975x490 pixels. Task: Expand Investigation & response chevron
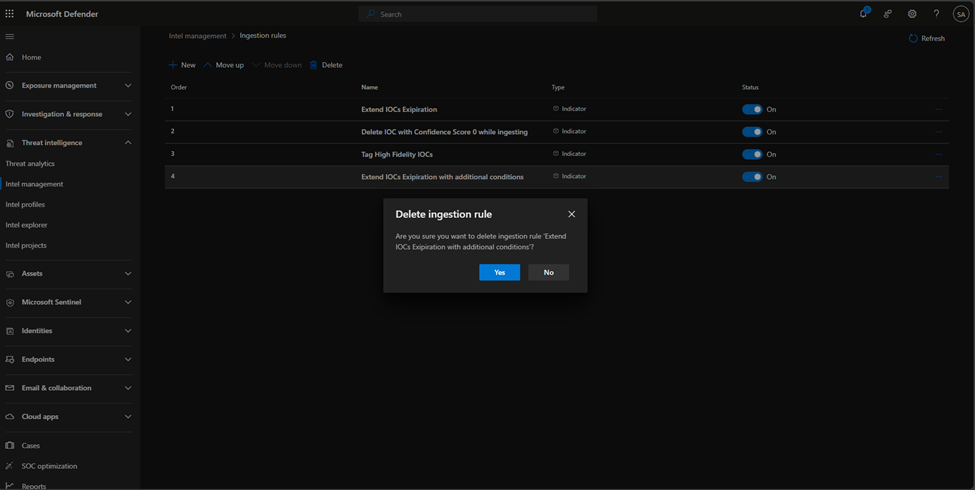pyautogui.click(x=128, y=114)
